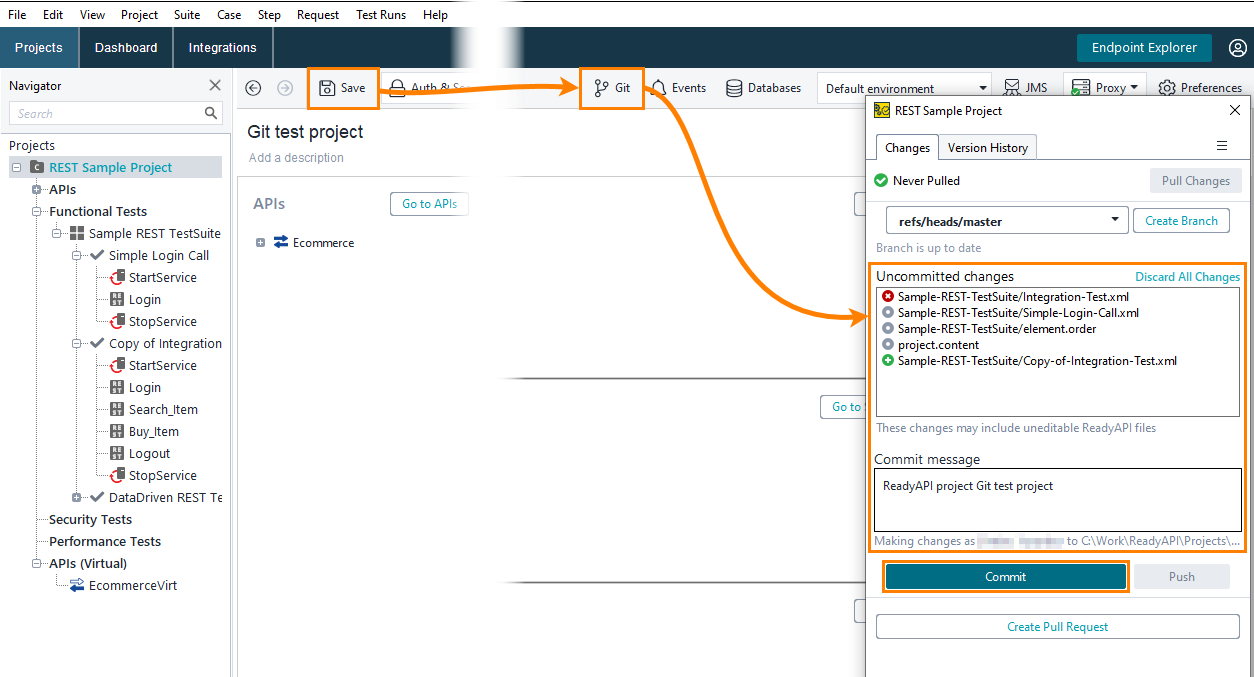Open the Test Runs menu
Viewport: 1254px width, 677px height.
(x=381, y=15)
